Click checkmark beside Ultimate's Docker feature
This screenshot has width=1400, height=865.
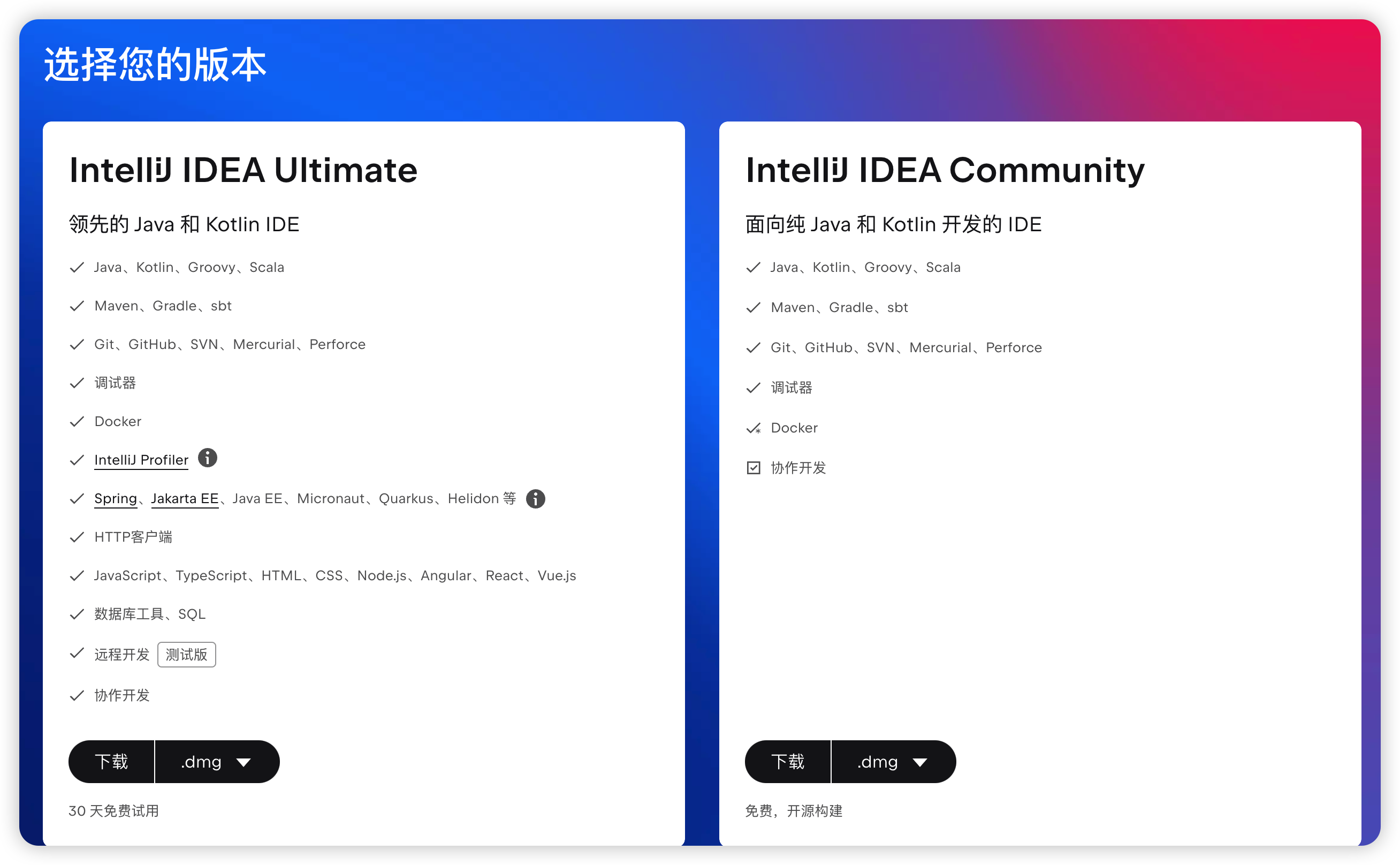coord(77,421)
